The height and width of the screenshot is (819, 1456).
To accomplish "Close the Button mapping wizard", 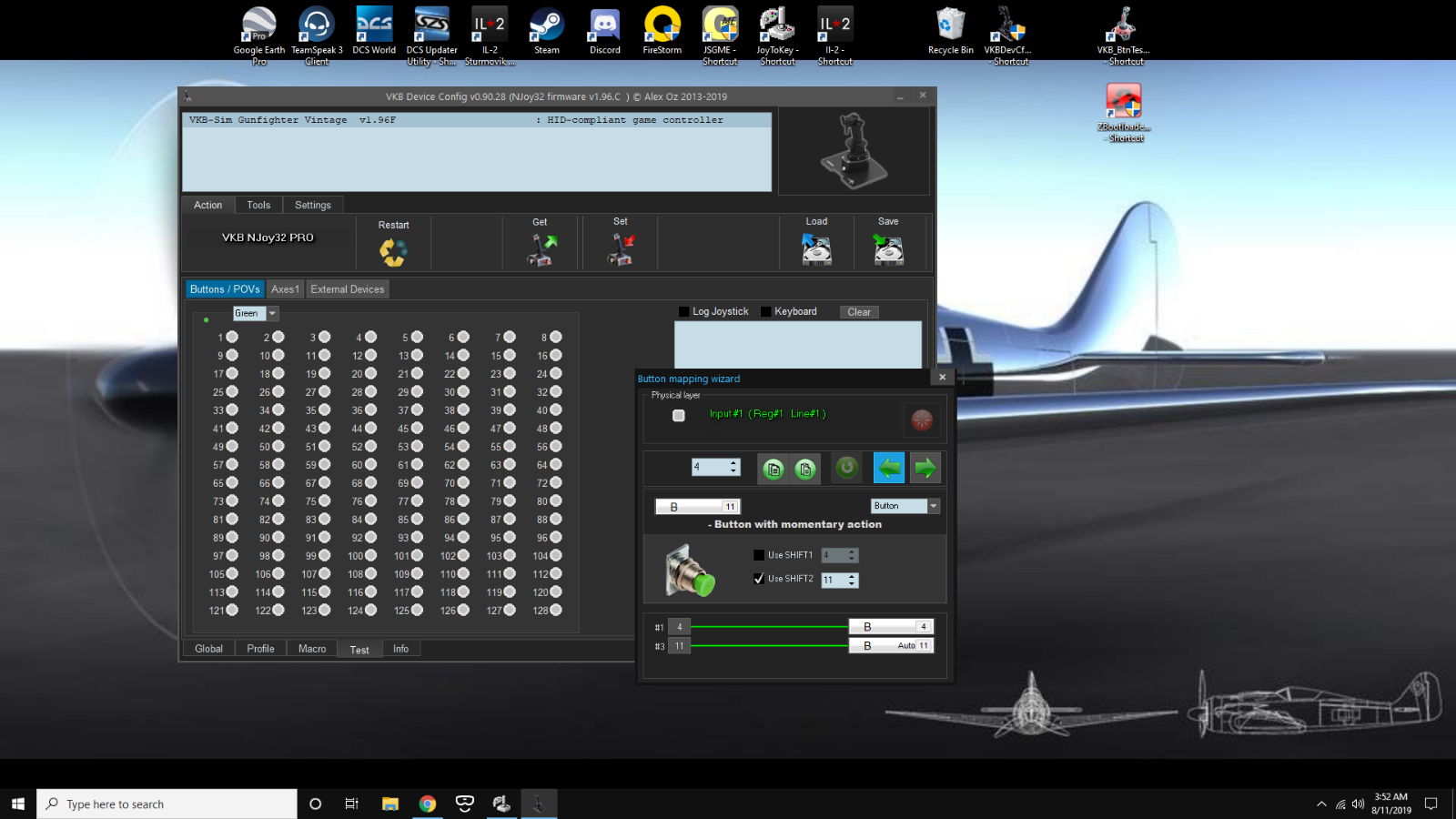I will coord(942,377).
